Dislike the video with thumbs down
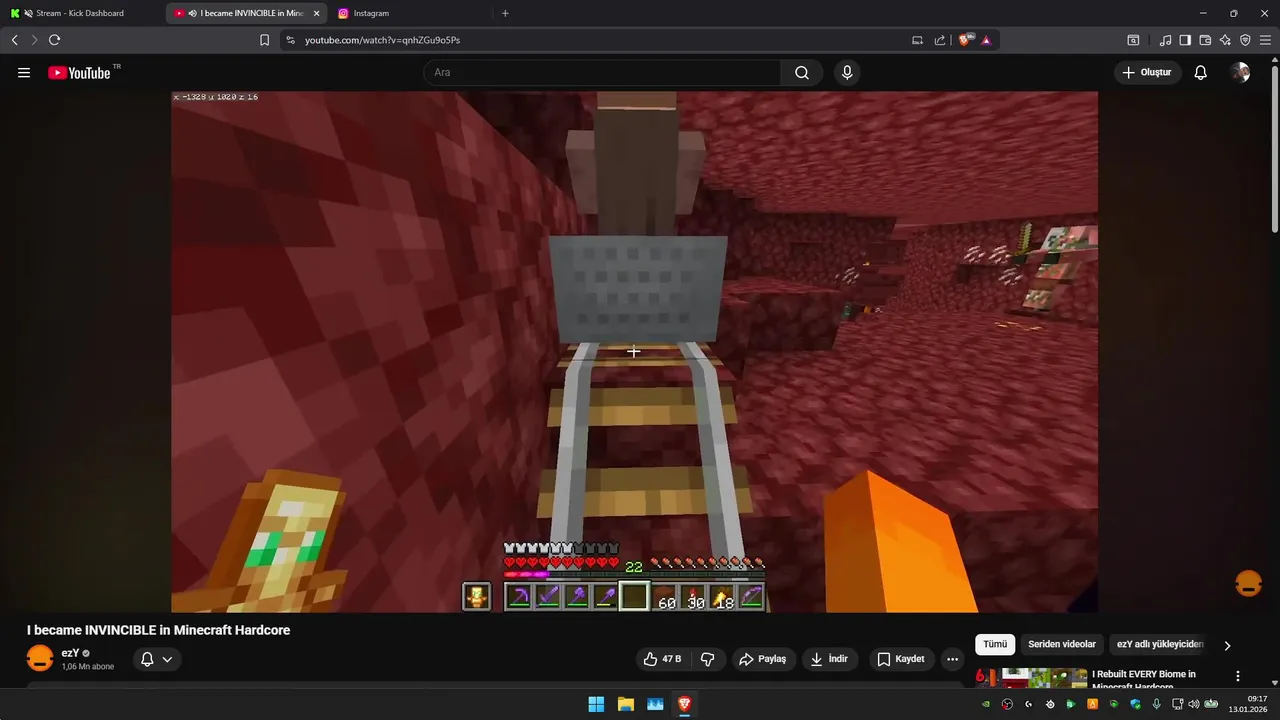Screen dimensions: 1280x720 click(708, 659)
